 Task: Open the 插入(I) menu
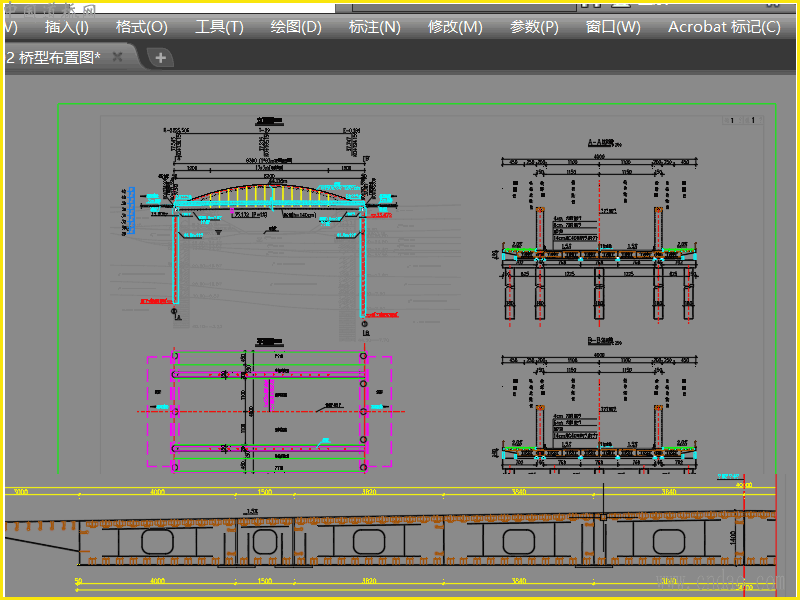coord(66,27)
